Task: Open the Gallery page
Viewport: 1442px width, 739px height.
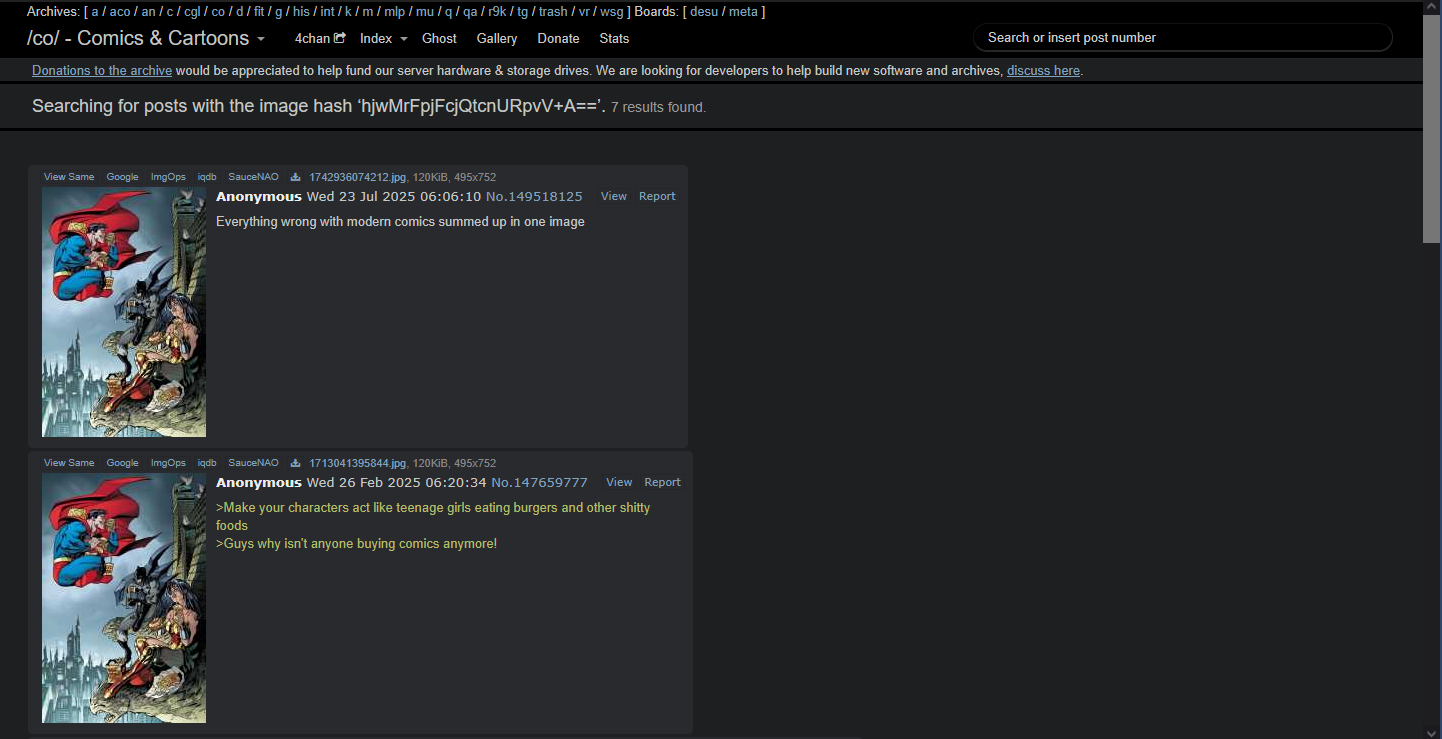Action: pos(497,38)
